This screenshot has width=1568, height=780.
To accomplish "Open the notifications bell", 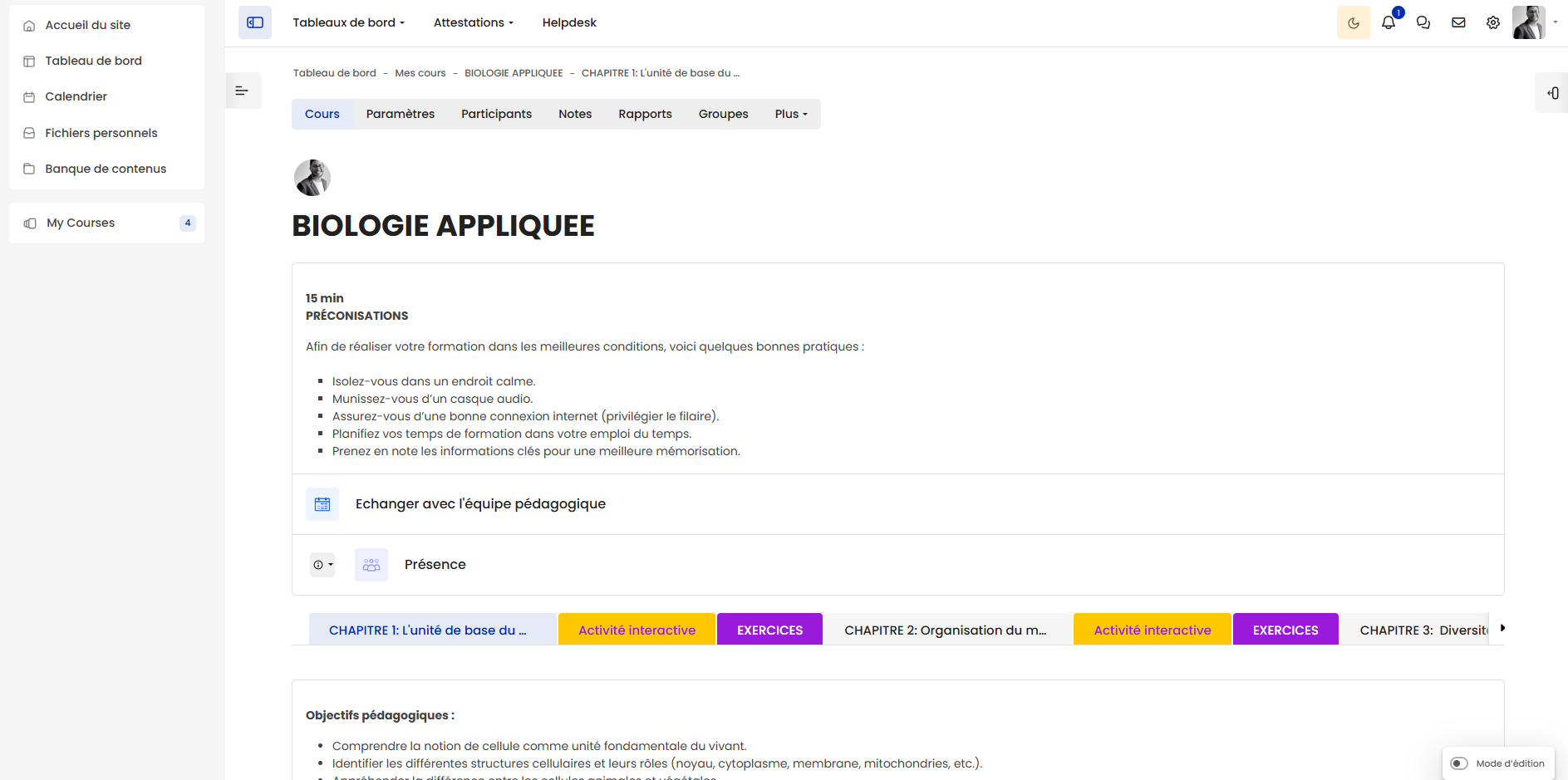I will [x=1388, y=22].
